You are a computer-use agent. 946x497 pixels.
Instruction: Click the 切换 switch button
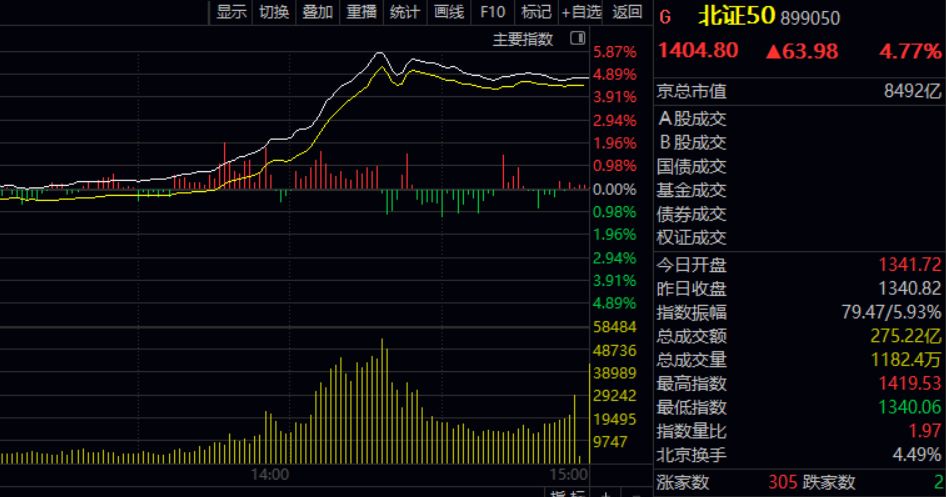coord(275,12)
